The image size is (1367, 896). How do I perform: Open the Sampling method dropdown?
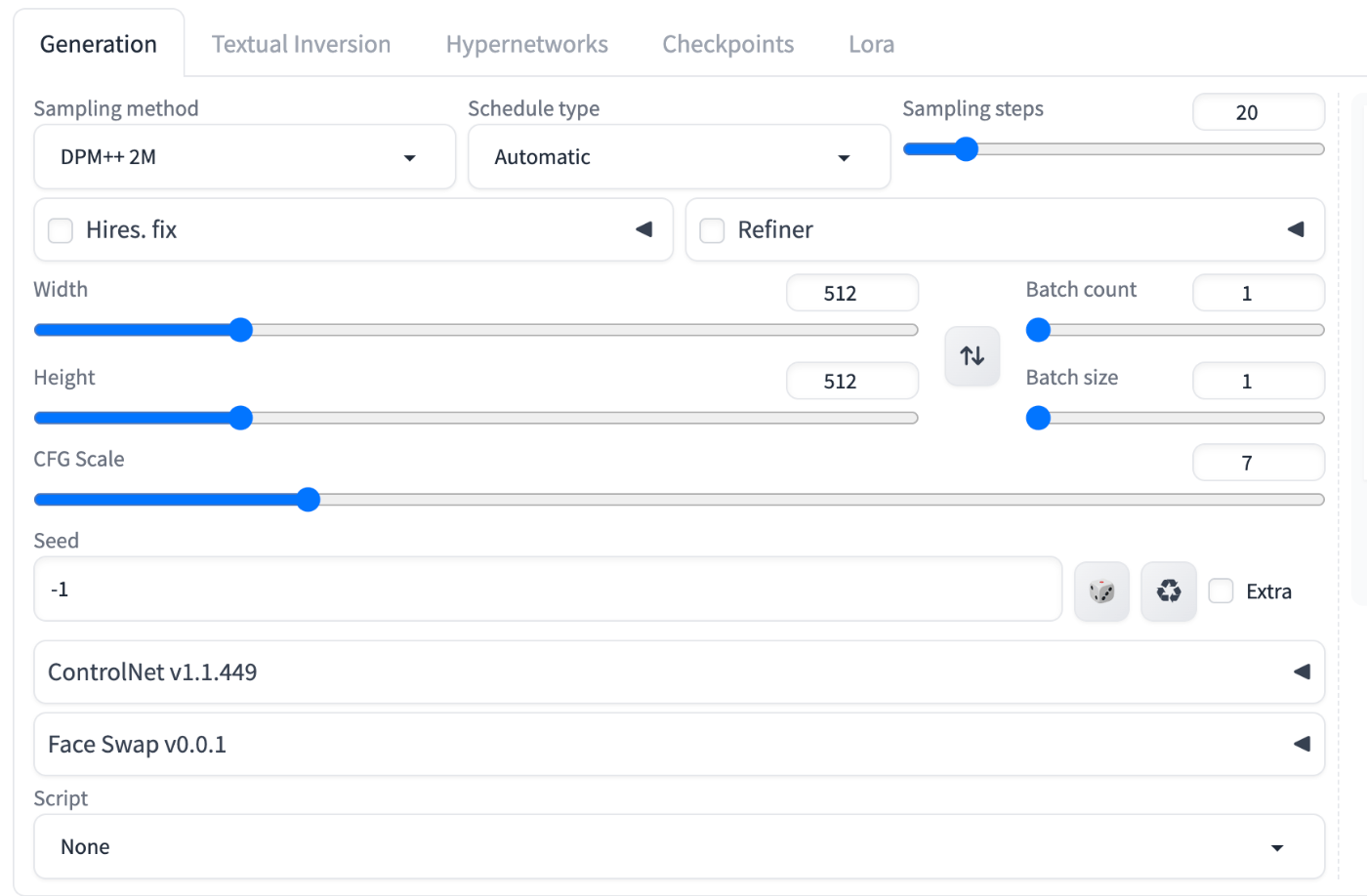point(244,157)
